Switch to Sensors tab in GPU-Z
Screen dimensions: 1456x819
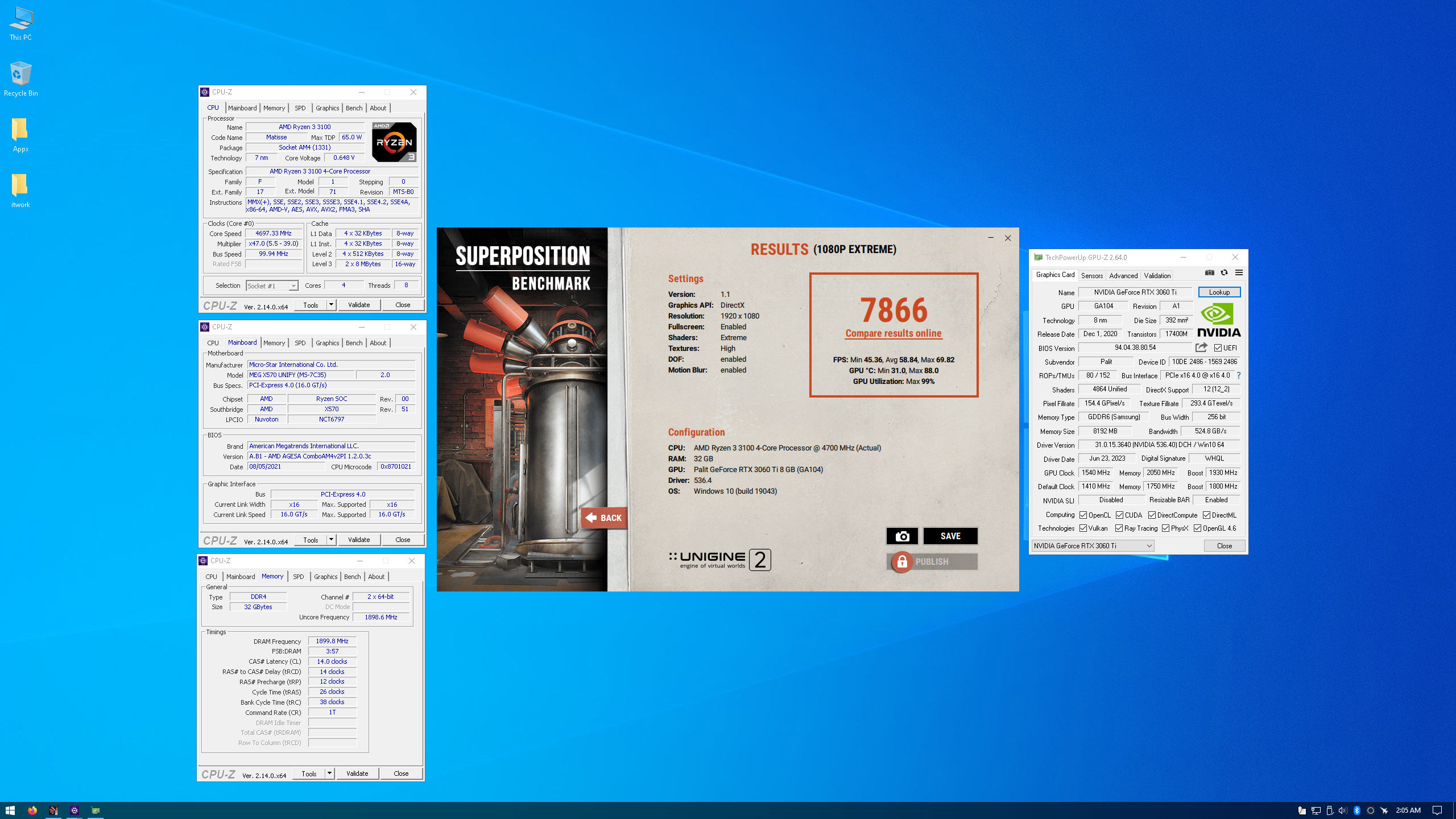[x=1091, y=275]
